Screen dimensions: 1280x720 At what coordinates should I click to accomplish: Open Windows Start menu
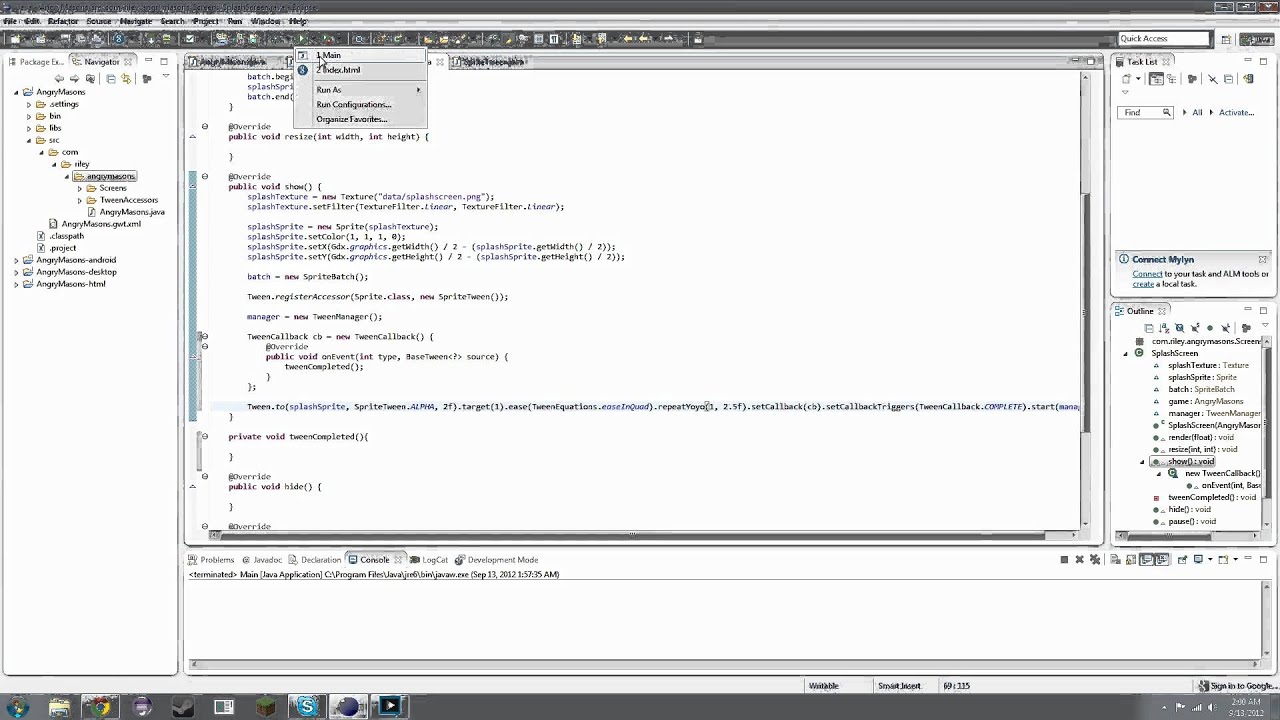[17, 707]
